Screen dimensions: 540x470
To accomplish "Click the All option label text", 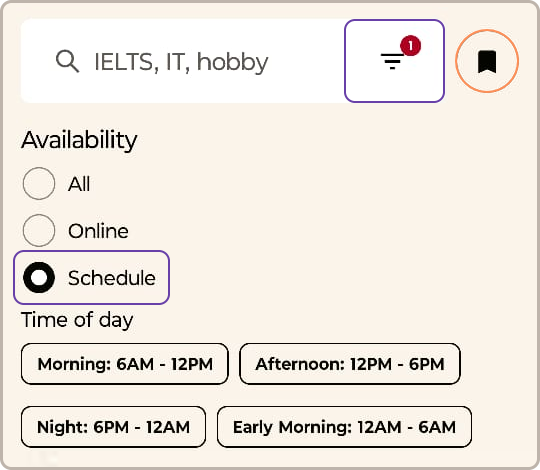I will (x=79, y=184).
